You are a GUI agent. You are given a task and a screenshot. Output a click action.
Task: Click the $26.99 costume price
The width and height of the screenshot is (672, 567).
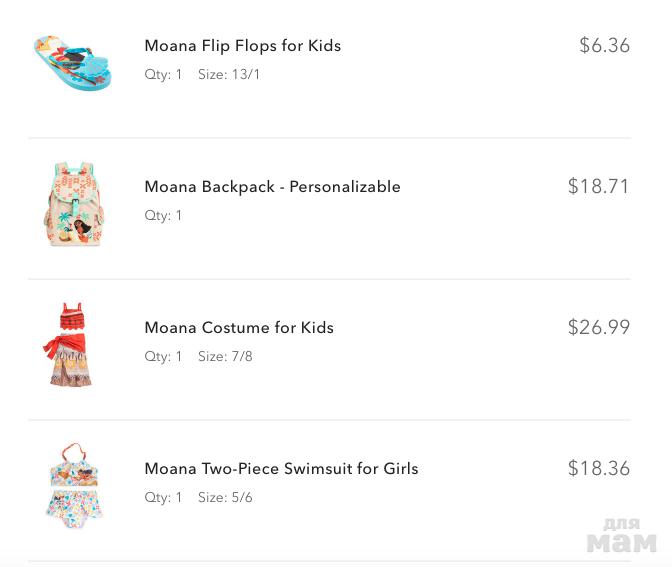(x=598, y=327)
